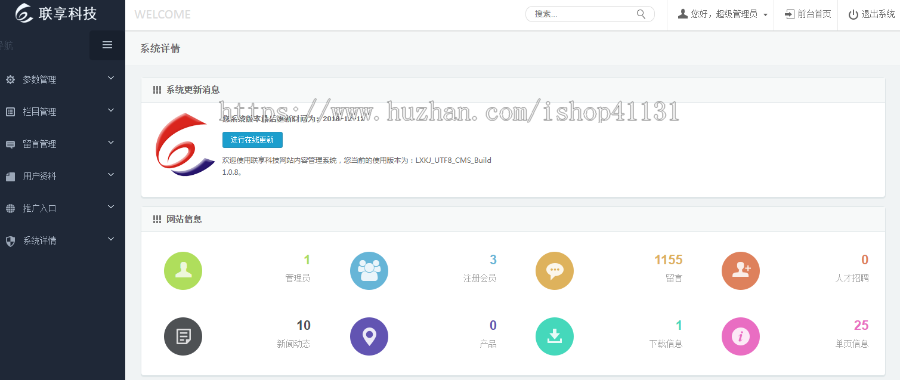The height and width of the screenshot is (380, 900).
Task: Click the orange 人才招聘 add-user icon
Action: point(740,271)
